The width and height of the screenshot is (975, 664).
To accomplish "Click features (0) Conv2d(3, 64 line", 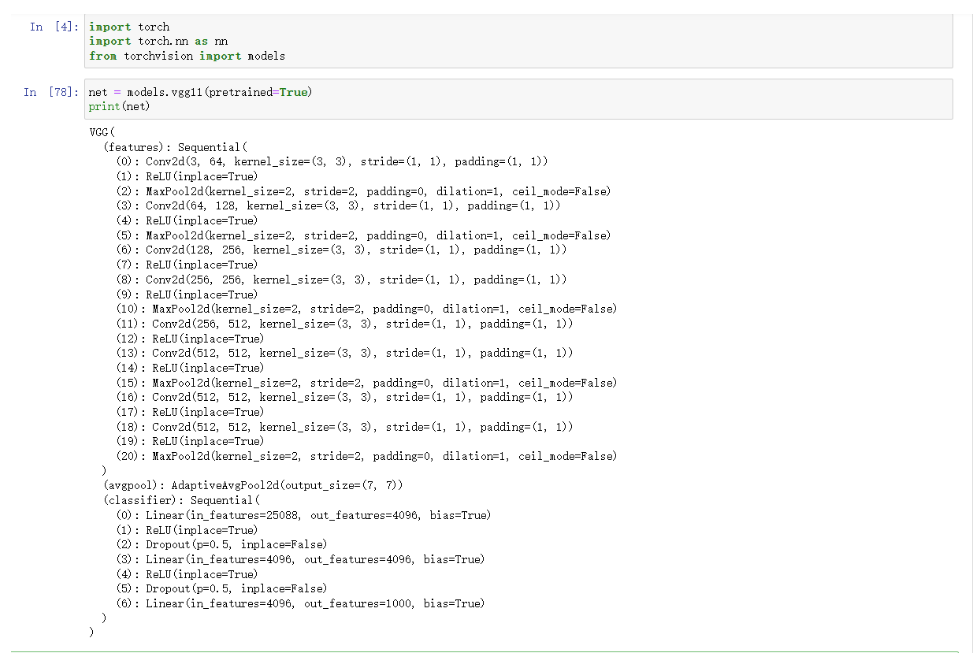I will tap(332, 162).
